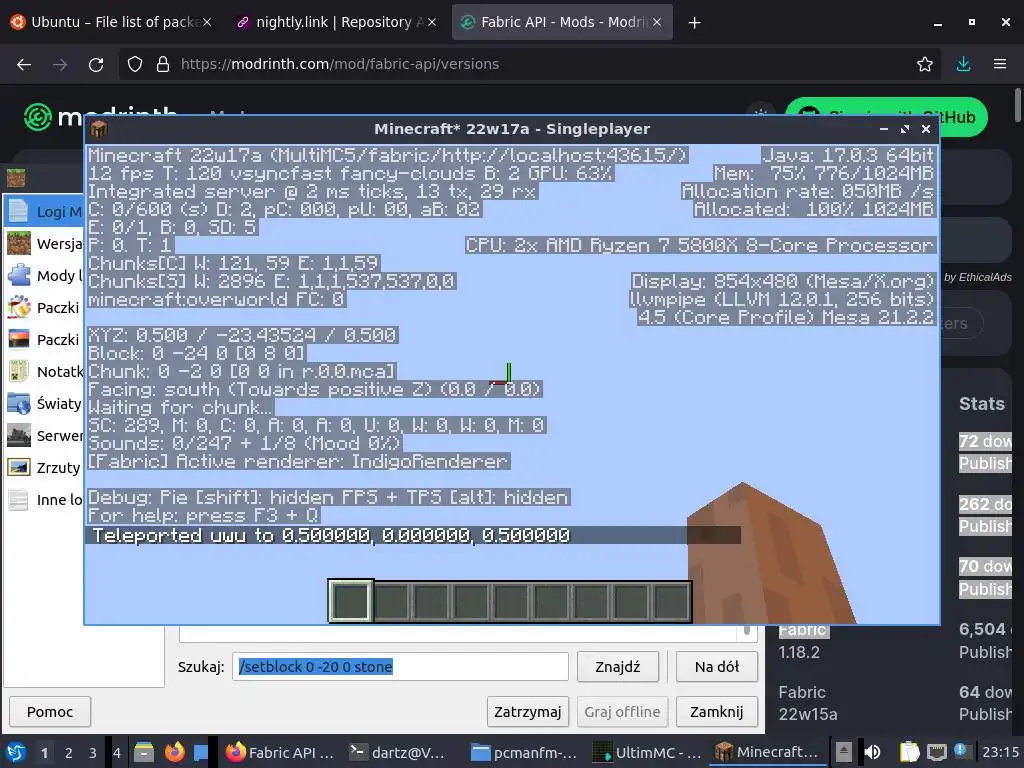Click the Zamknij close button
Screen dimensions: 1024x768
pos(716,712)
